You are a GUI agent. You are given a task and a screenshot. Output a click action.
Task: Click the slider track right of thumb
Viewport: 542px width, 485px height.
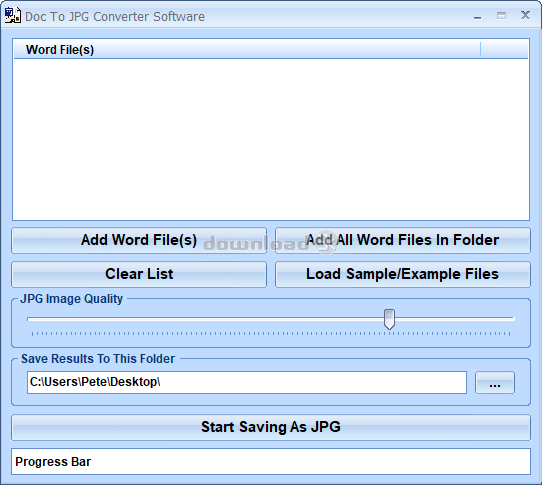point(455,319)
